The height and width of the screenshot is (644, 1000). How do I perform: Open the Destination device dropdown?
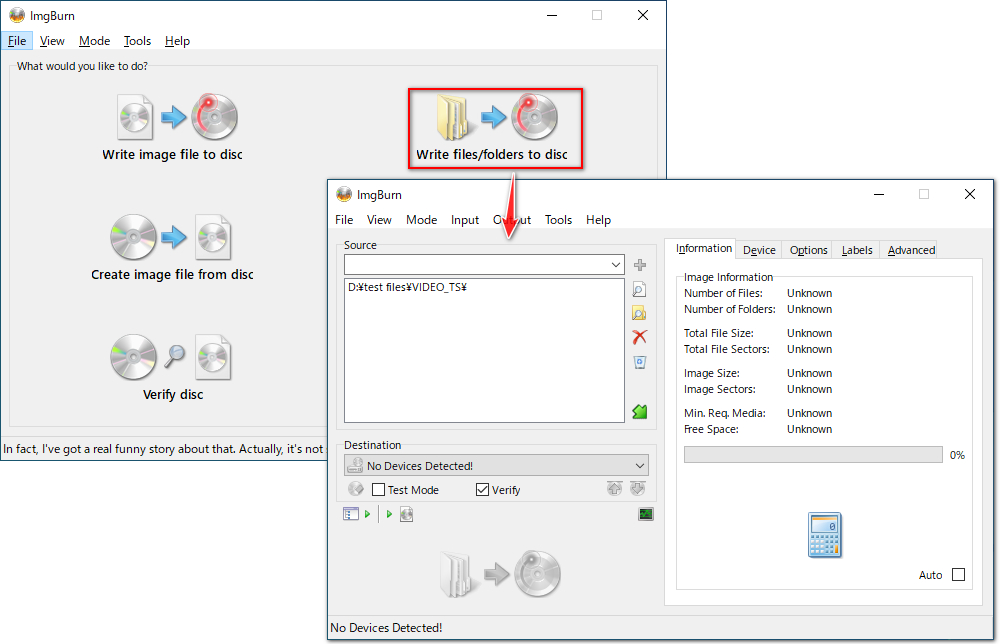click(639, 466)
